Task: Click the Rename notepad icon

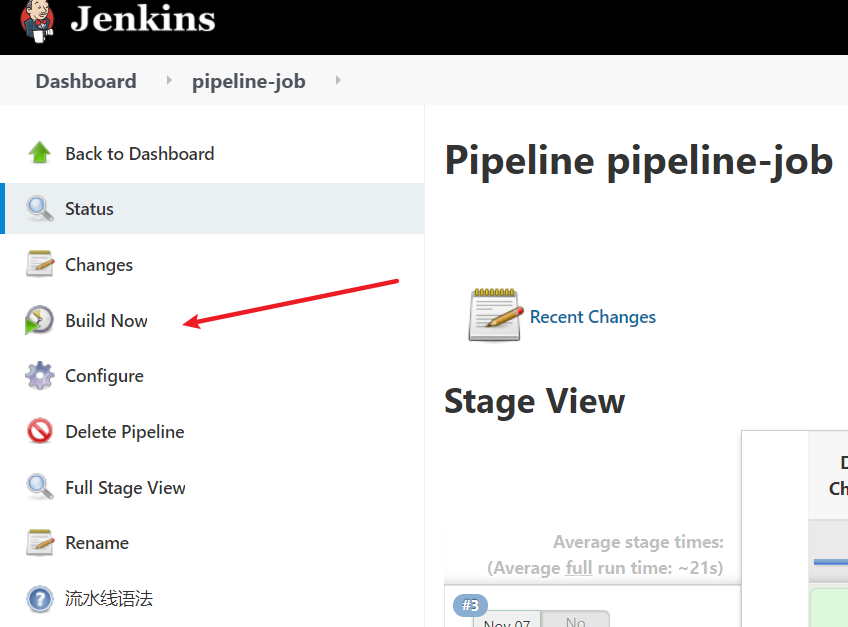Action: click(x=40, y=542)
